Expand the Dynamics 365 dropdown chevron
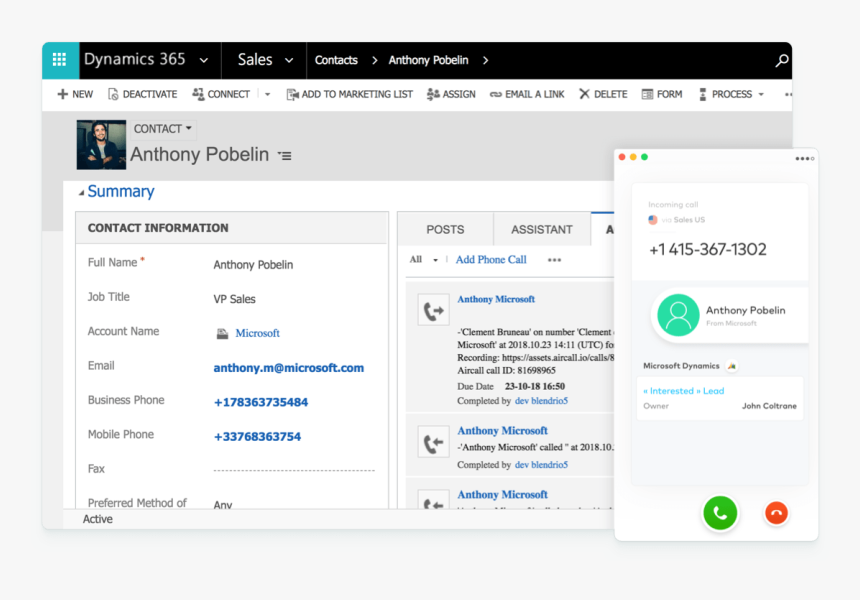Viewport: 860px width, 600px height. (204, 60)
